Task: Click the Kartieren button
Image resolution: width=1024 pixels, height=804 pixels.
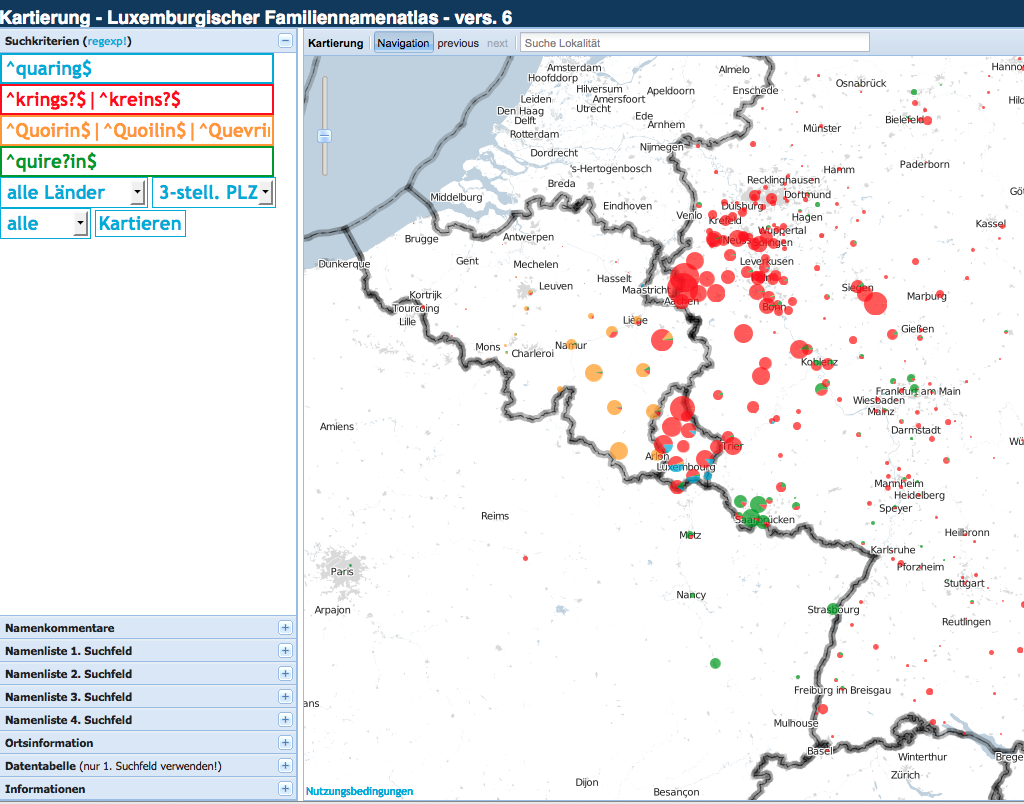Action: (140, 223)
